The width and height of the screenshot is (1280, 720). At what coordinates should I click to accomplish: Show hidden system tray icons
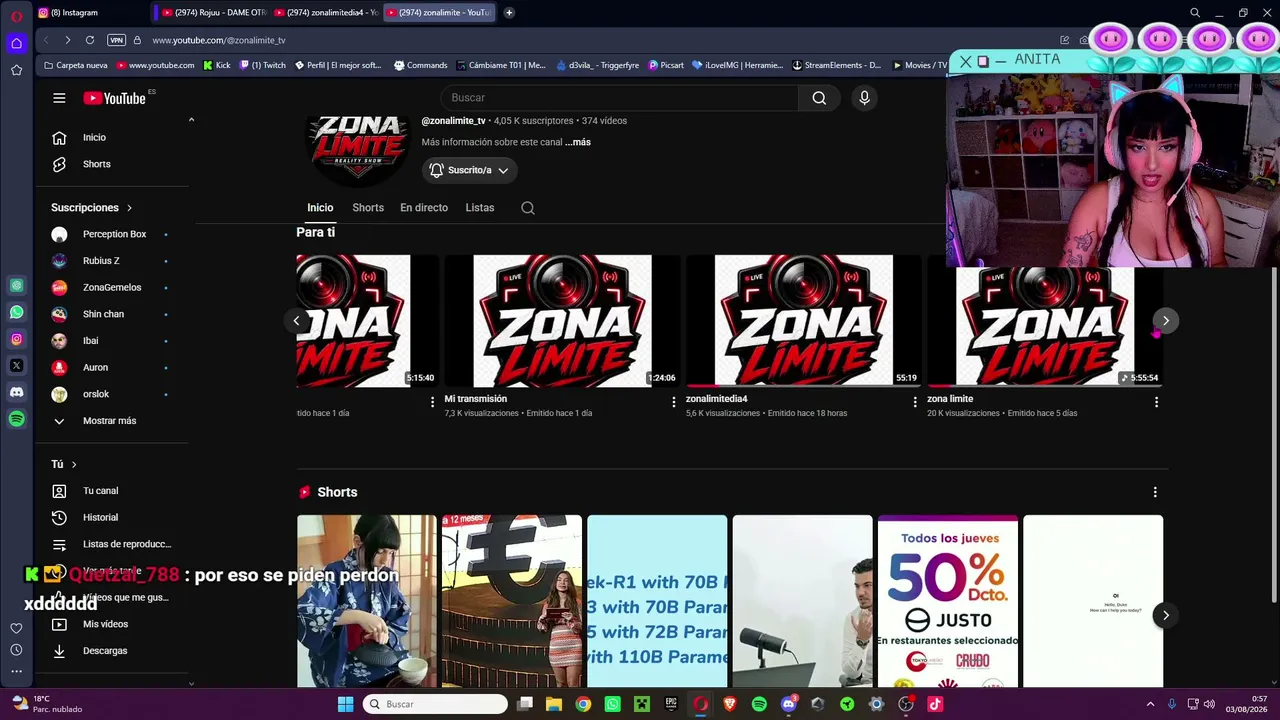click(1150, 704)
